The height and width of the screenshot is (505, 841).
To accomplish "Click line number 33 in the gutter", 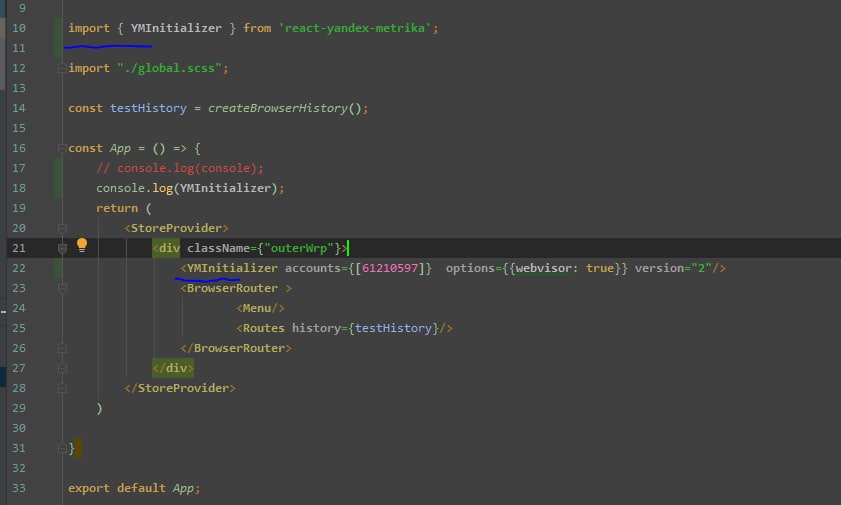I will (x=19, y=488).
